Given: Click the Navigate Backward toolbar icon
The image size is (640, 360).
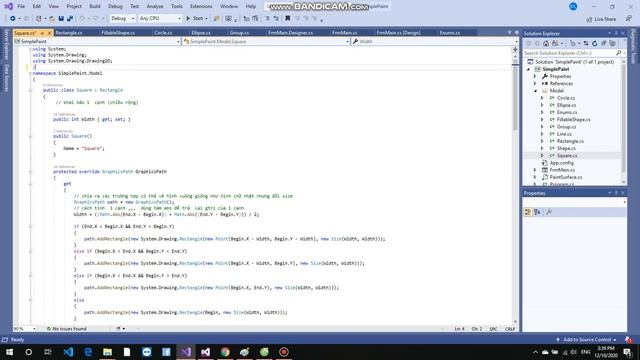Looking at the screenshot, I should (13, 18).
